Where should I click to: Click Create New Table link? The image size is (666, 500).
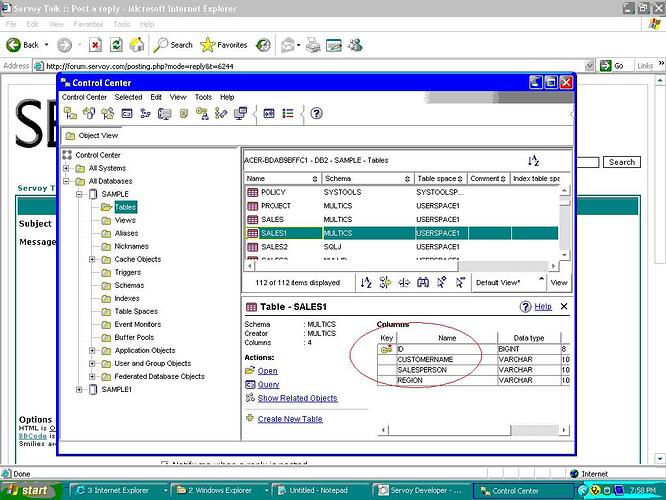pos(290,419)
